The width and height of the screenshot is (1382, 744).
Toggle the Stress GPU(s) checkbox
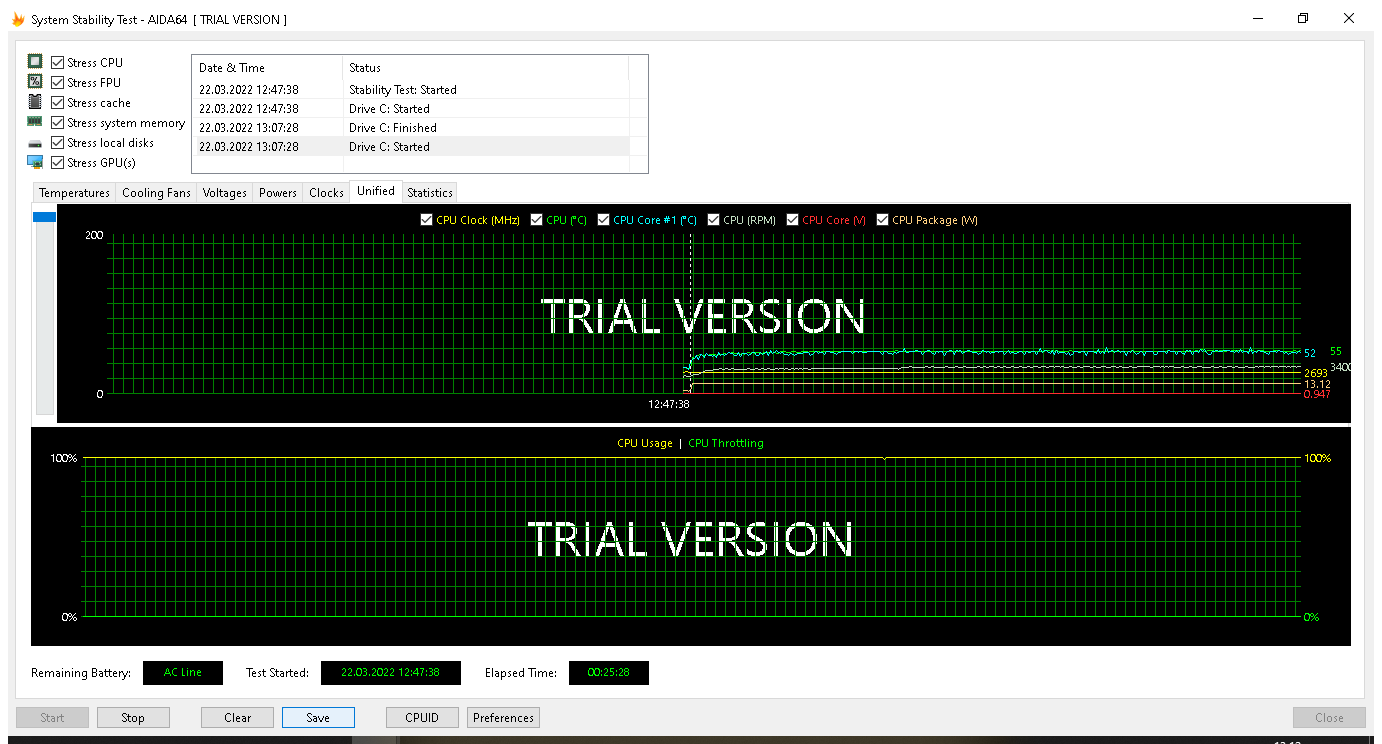tap(58, 162)
